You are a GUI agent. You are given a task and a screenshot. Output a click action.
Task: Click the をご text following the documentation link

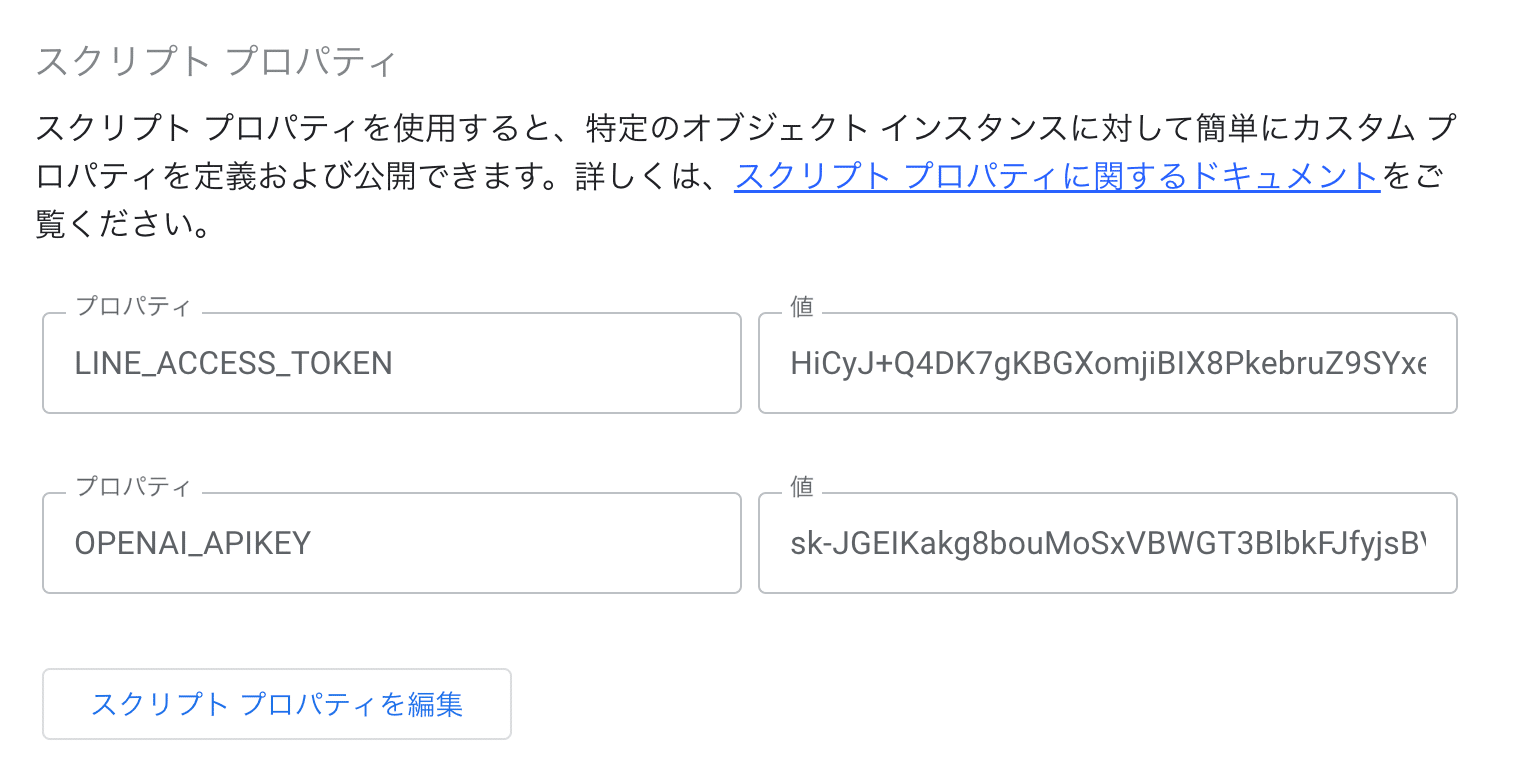click(1413, 176)
